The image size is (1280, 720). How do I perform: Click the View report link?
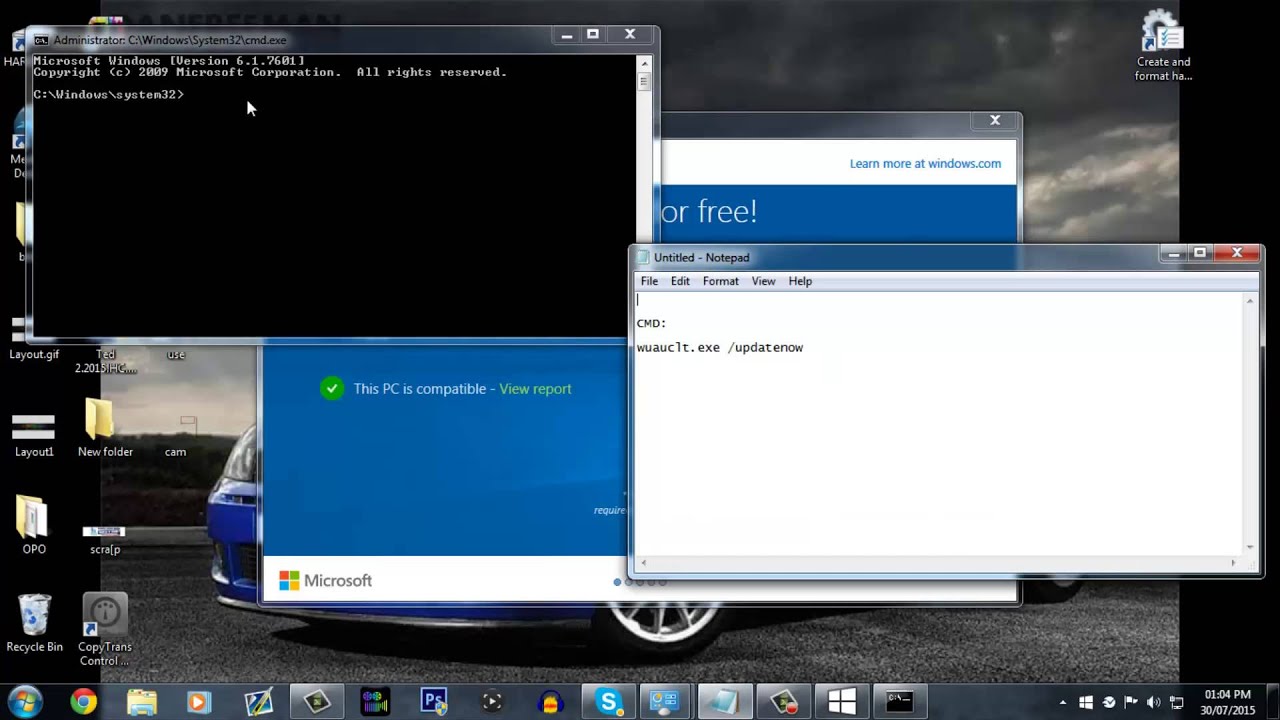(x=535, y=389)
